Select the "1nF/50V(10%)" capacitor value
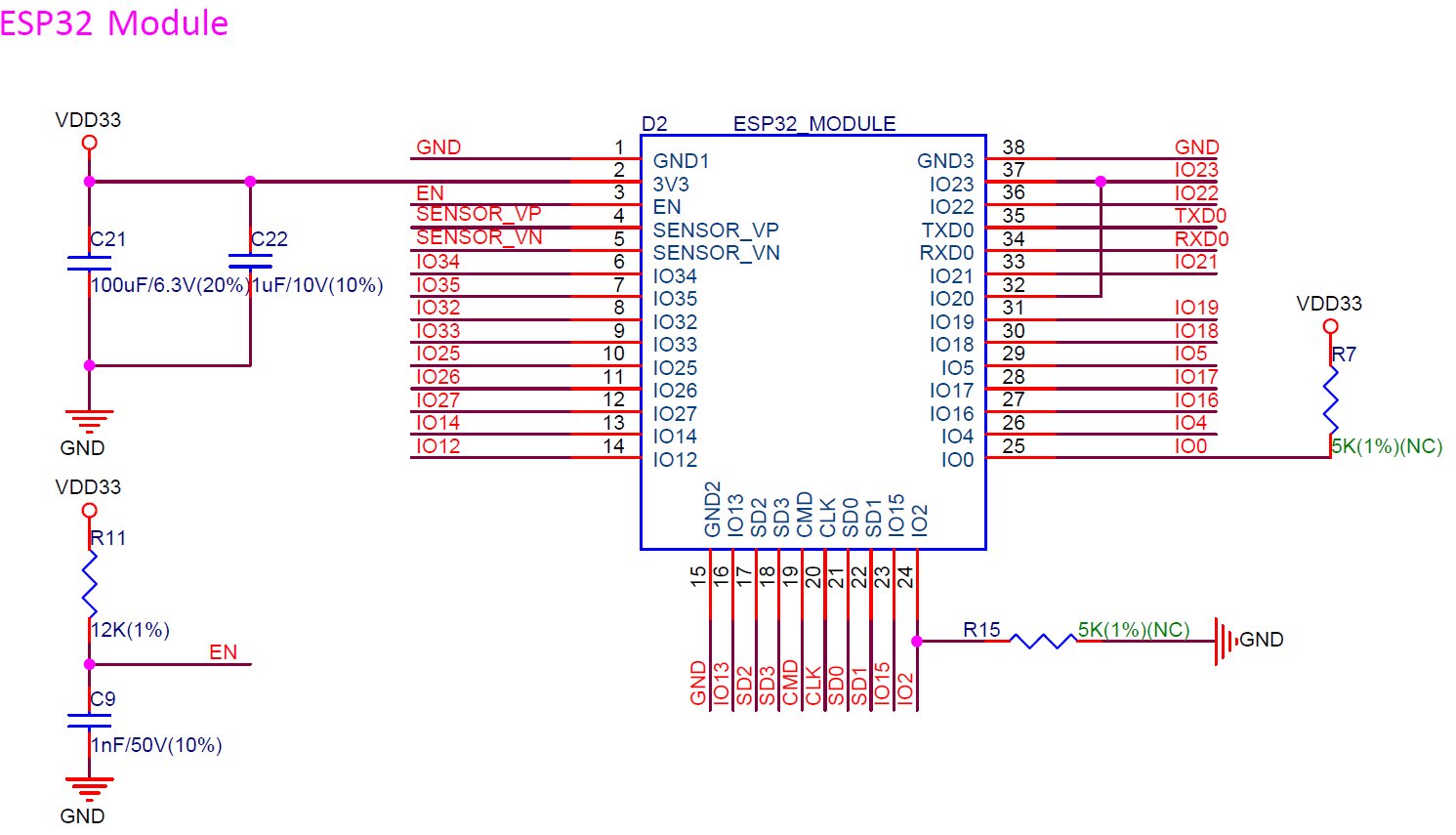1456x835 pixels. [157, 745]
